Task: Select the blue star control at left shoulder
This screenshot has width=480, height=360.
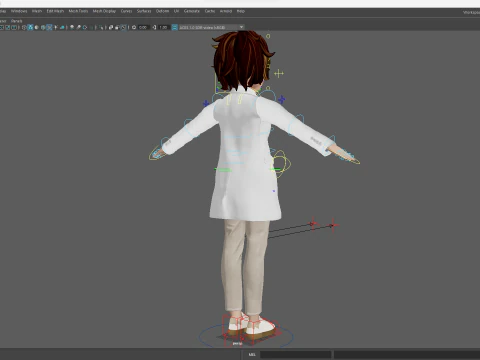Action: (206, 103)
